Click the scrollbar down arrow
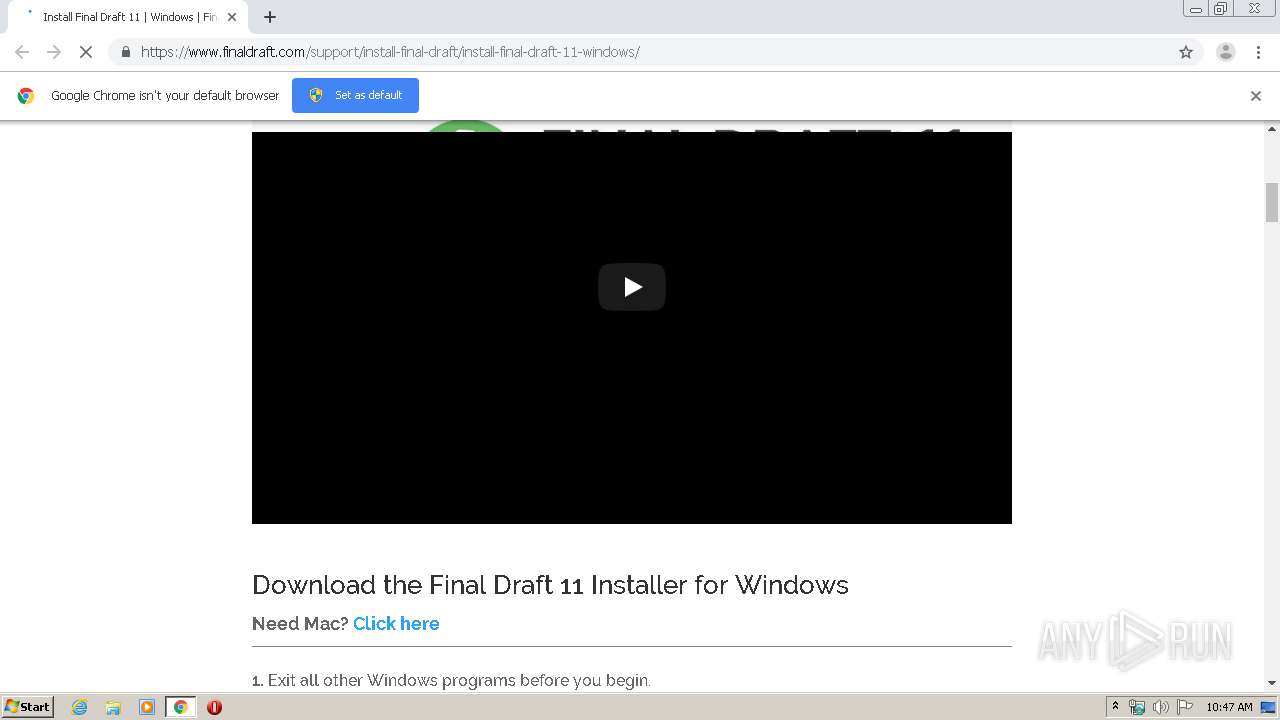This screenshot has width=1280, height=720. (1272, 683)
